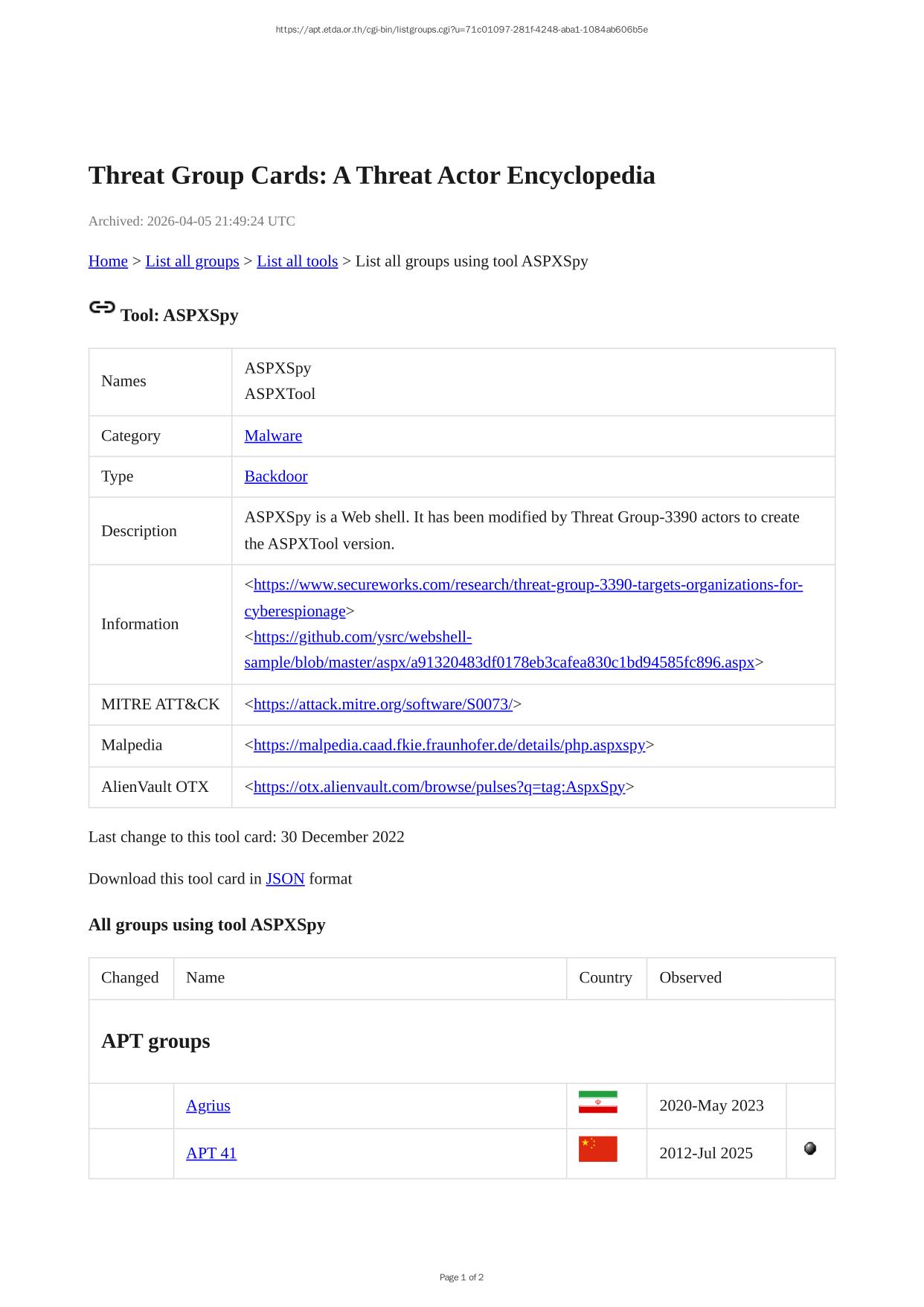Click the Observed column header

coord(690,978)
